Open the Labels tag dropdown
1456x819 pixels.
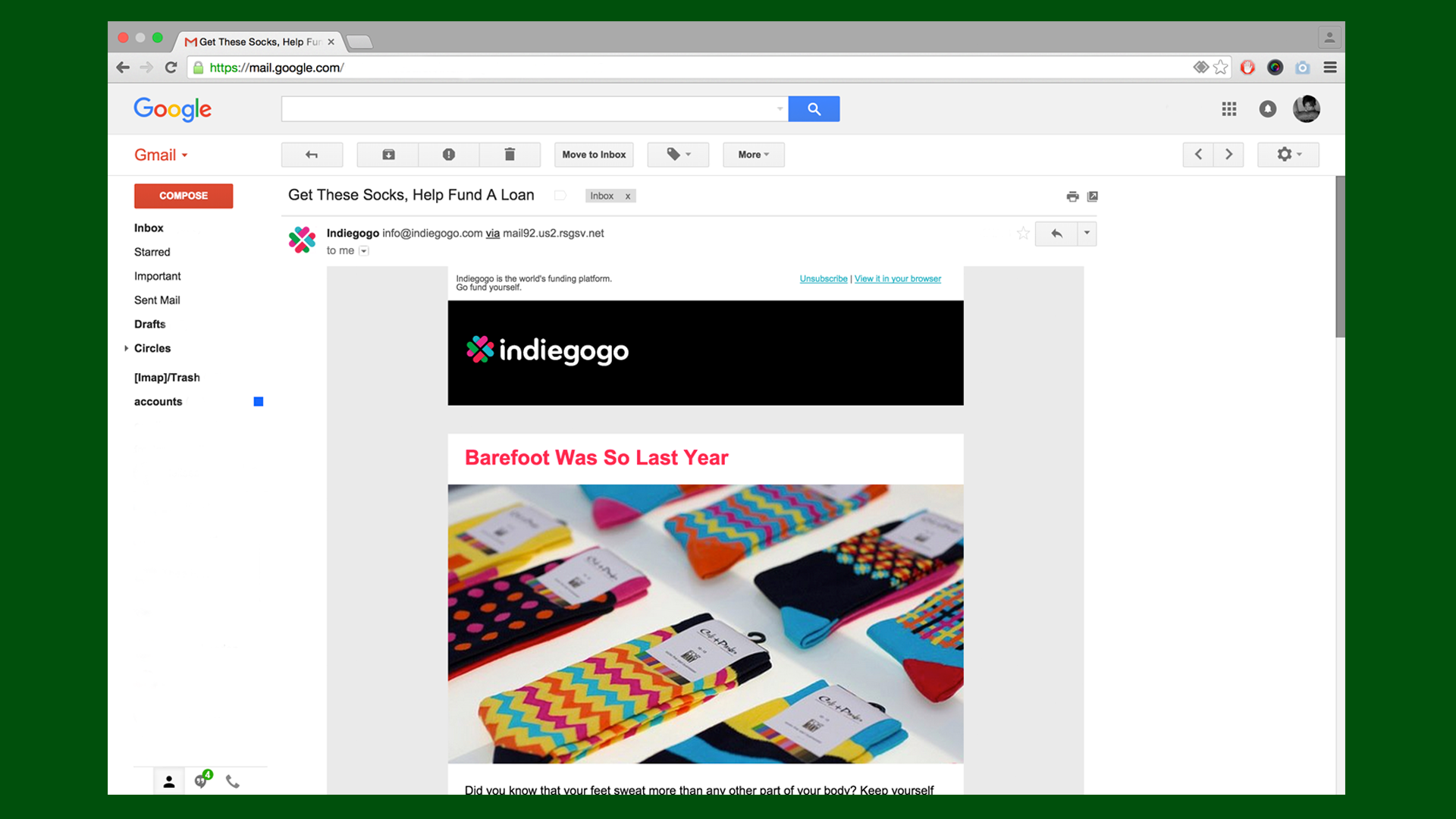pos(678,155)
